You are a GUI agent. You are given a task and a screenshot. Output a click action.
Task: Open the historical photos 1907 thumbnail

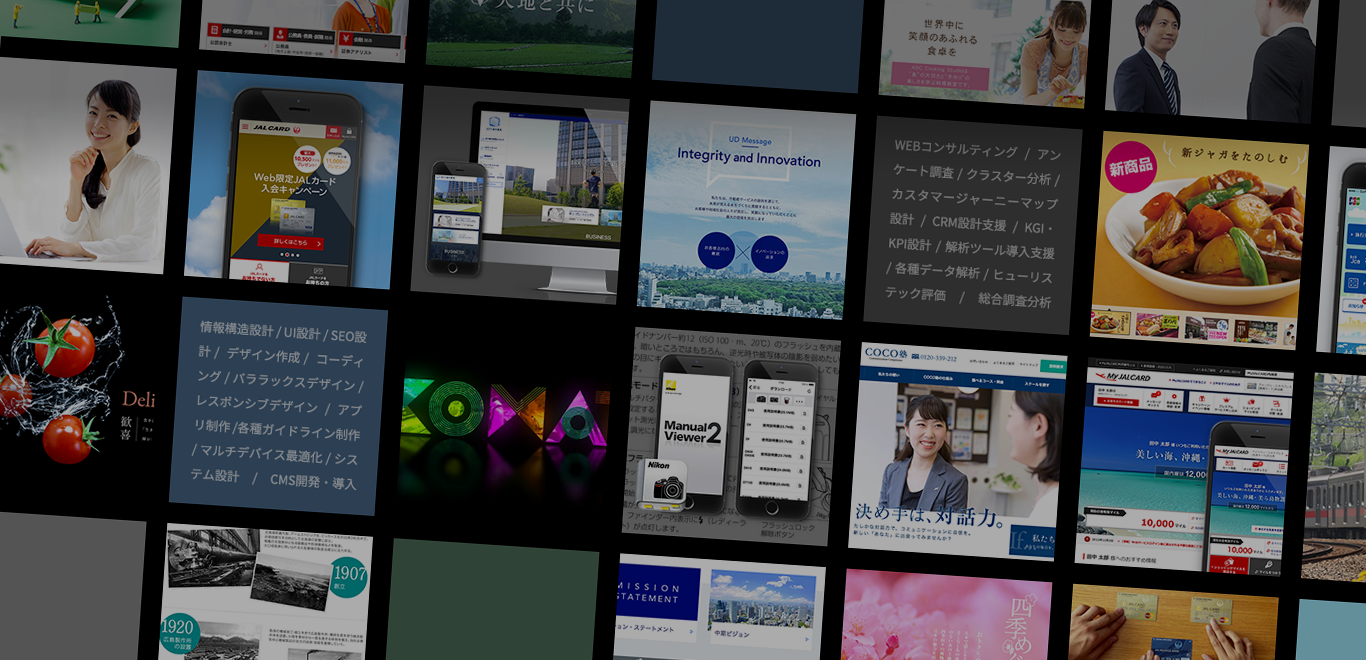265,592
